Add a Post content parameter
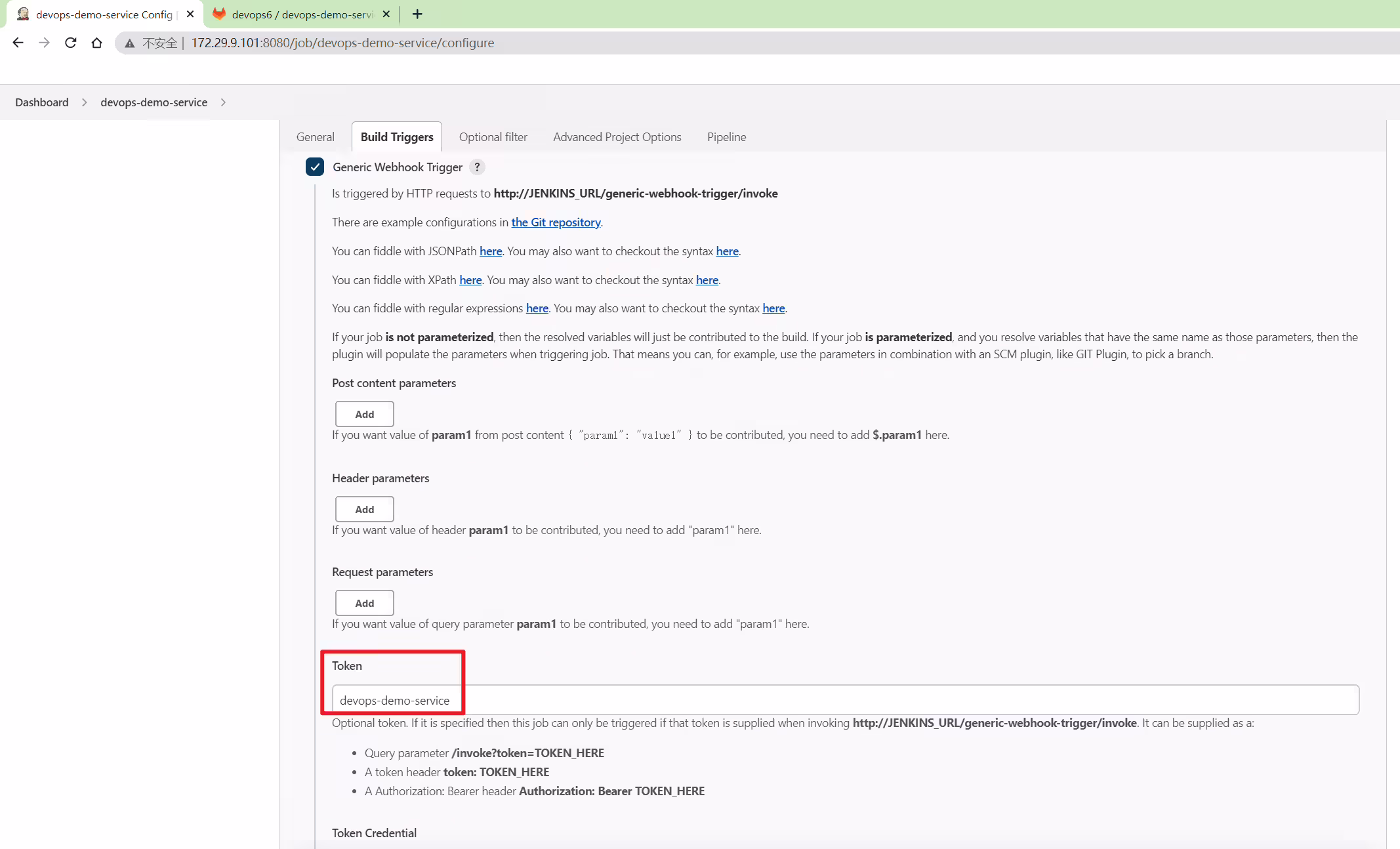The width and height of the screenshot is (1400, 849). 365,414
